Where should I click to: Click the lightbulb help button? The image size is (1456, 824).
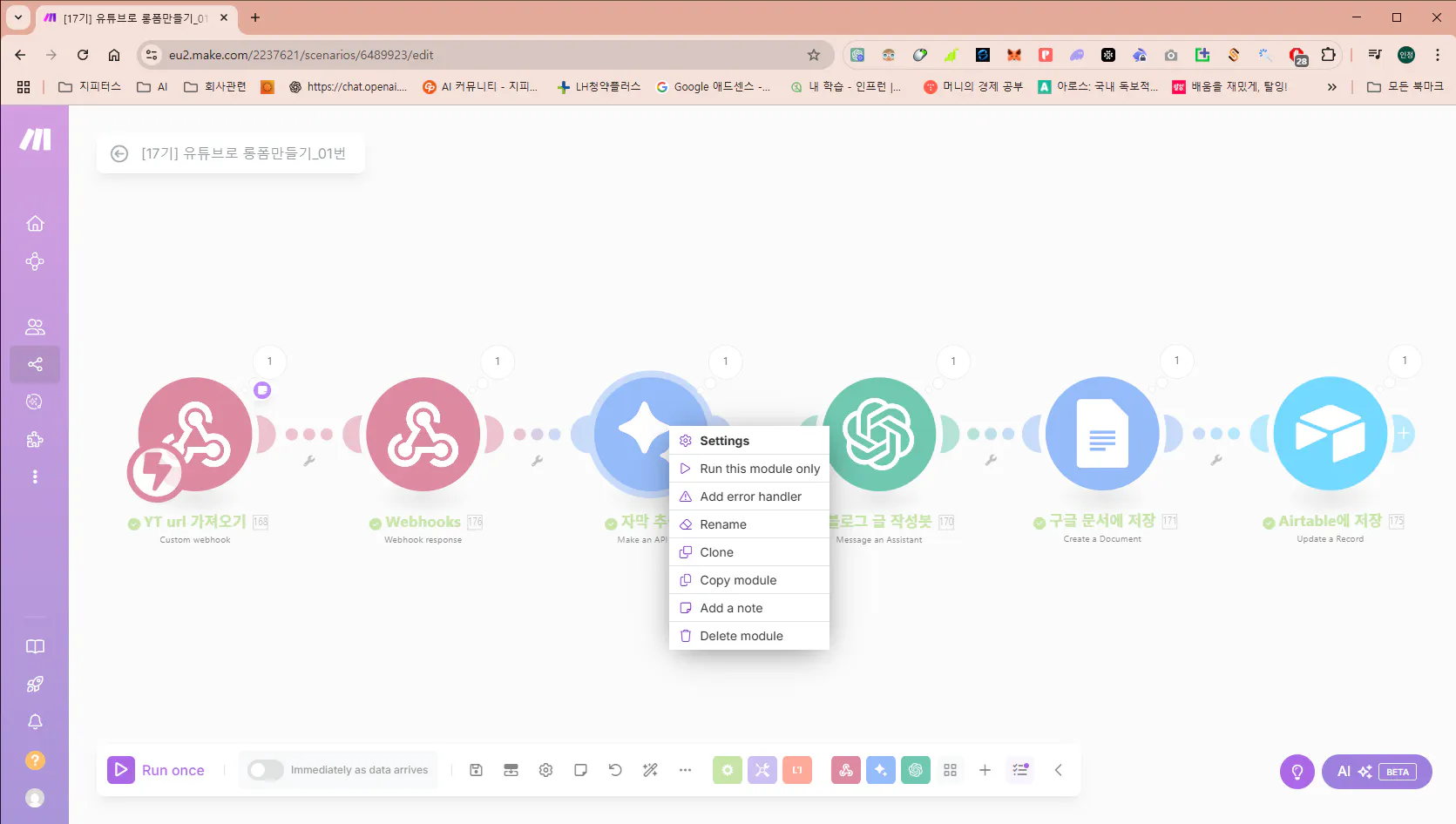click(x=1297, y=772)
